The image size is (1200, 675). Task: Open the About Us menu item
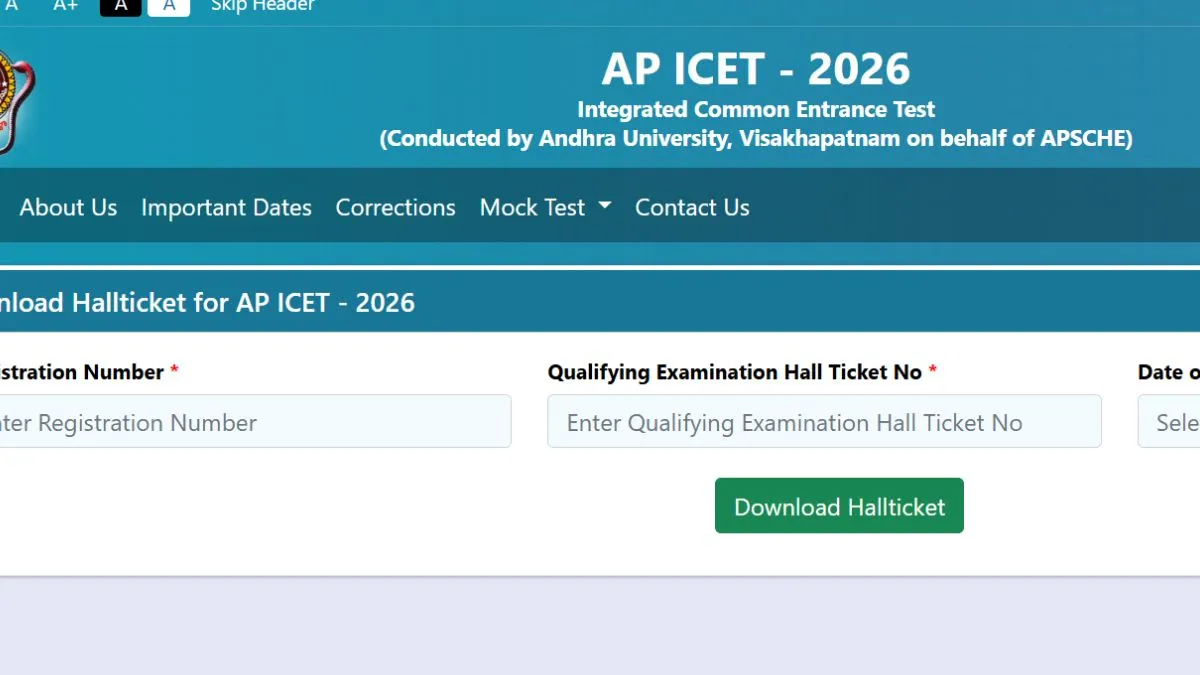68,207
